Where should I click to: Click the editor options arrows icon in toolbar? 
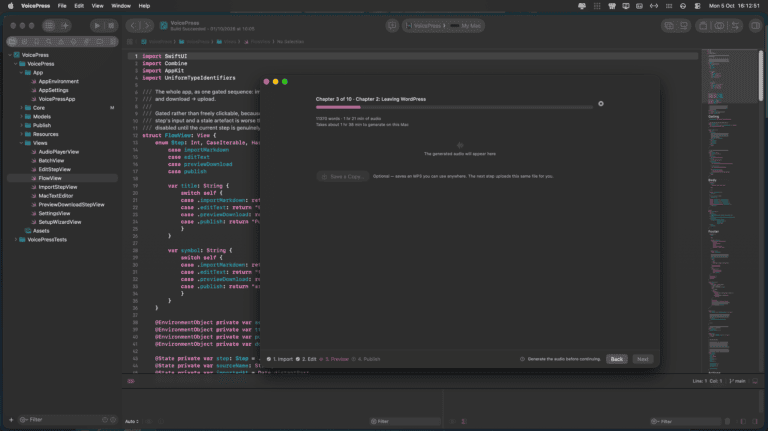(735, 25)
